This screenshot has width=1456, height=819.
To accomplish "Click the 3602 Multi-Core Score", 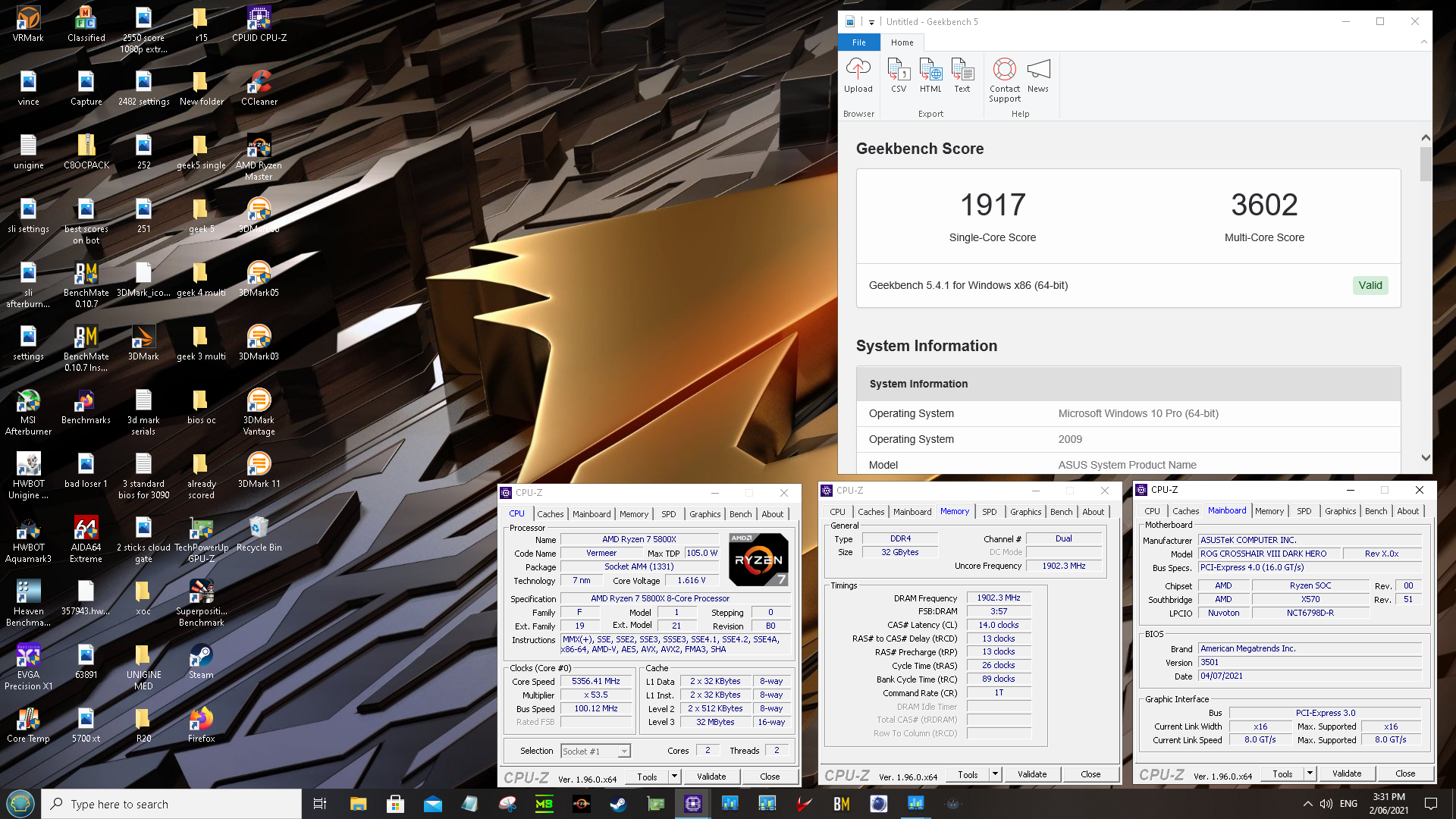I will point(1264,205).
